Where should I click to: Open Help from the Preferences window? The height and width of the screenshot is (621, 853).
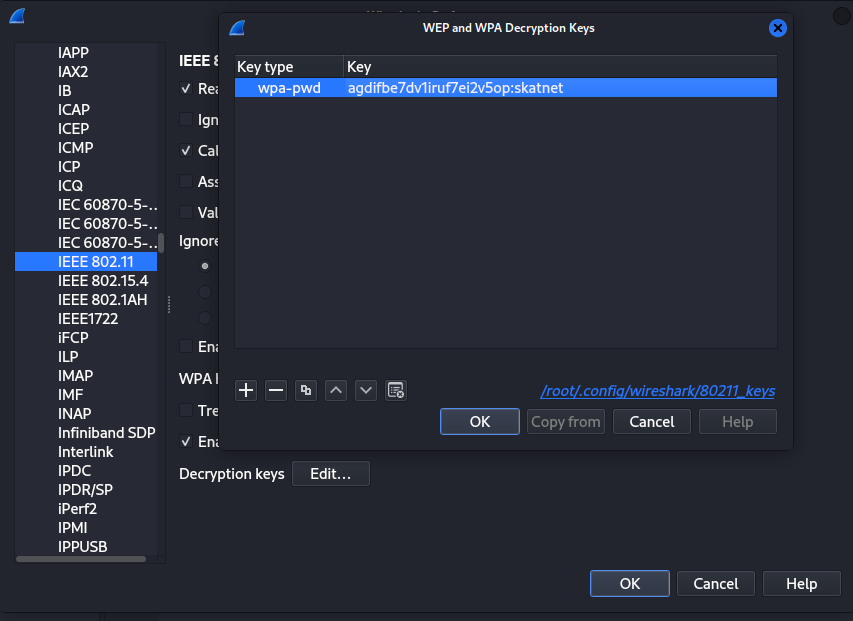(x=802, y=583)
